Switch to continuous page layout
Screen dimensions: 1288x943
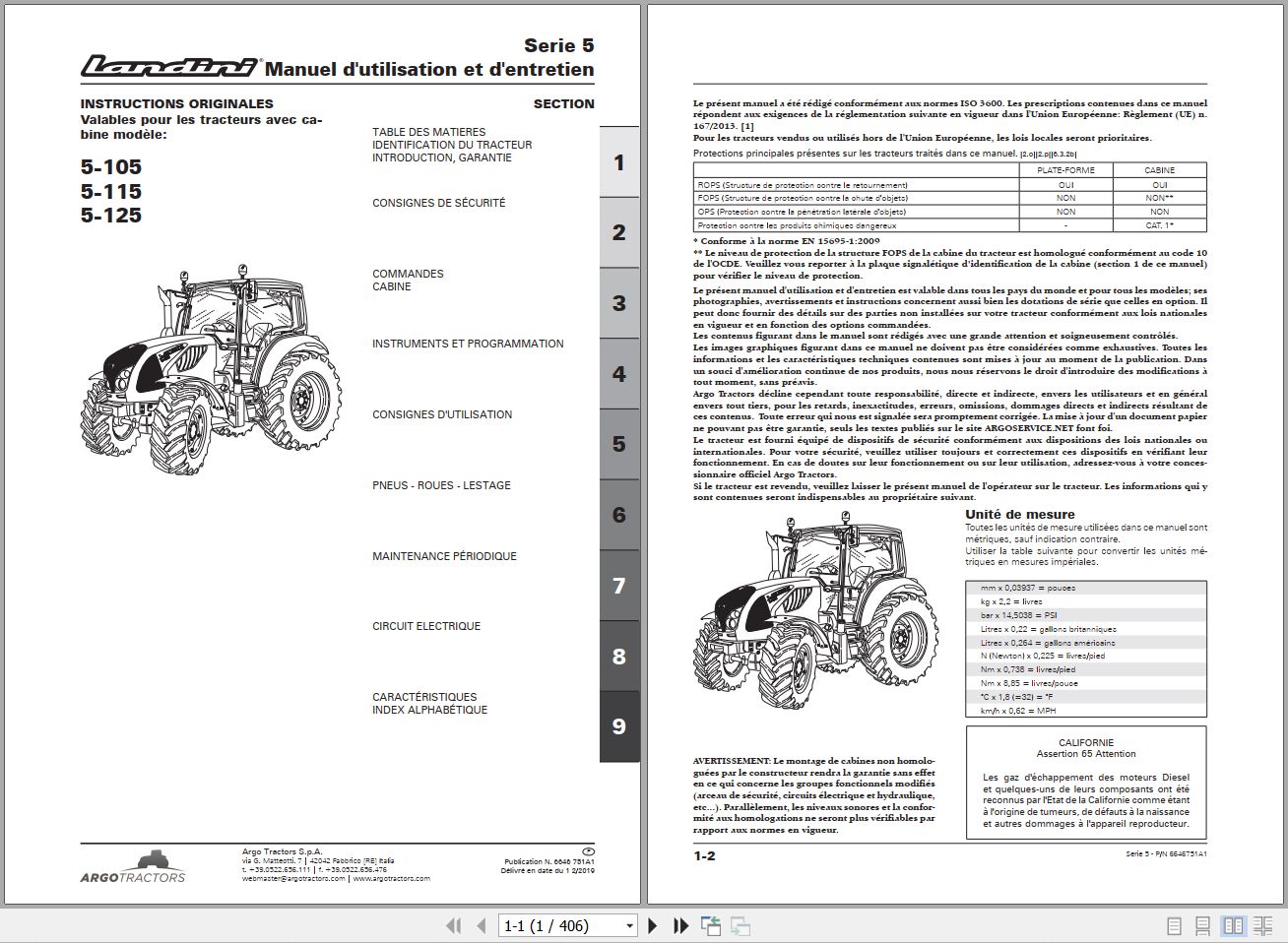tap(1202, 925)
